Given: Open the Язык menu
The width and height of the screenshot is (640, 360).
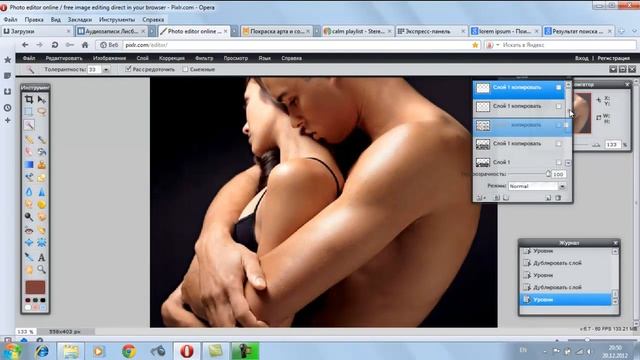Looking at the screenshot, I should 264,58.
